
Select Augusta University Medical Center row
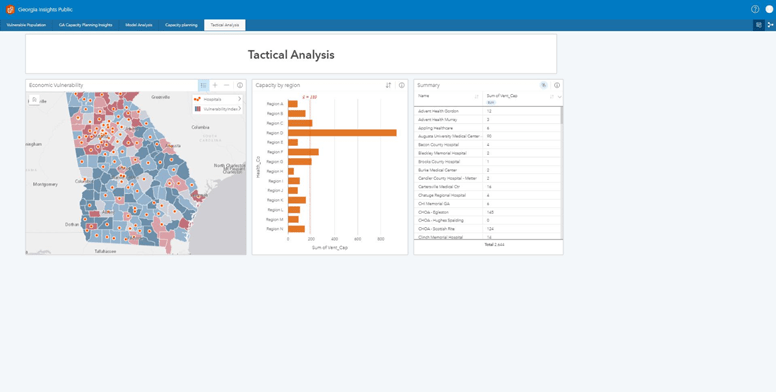click(487, 136)
